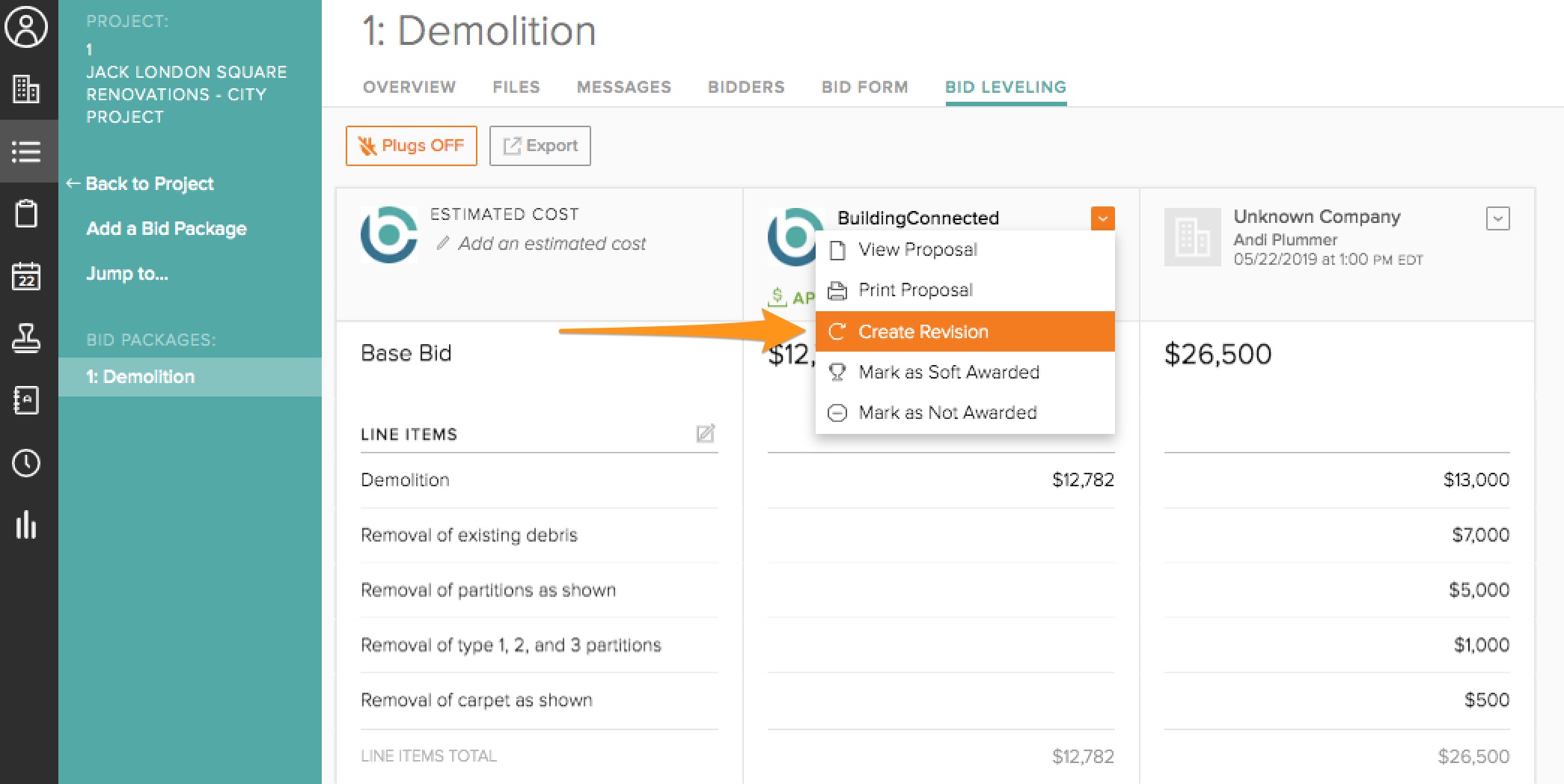Click the Export button
The width and height of the screenshot is (1564, 784).
click(540, 146)
